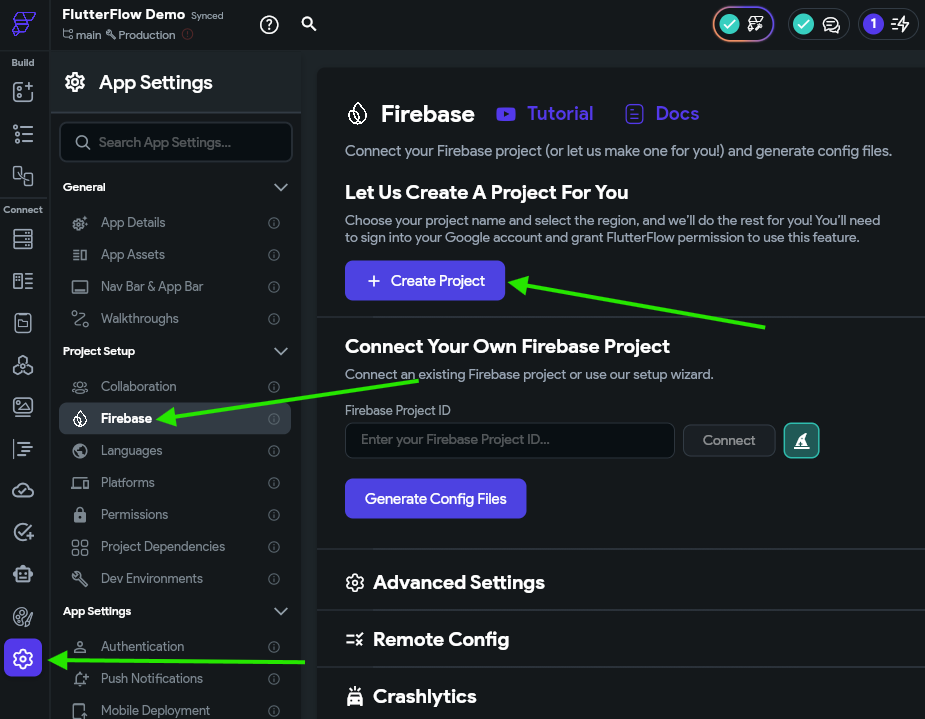Open Push Notifications settings
The width and height of the screenshot is (925, 719).
pos(175,679)
